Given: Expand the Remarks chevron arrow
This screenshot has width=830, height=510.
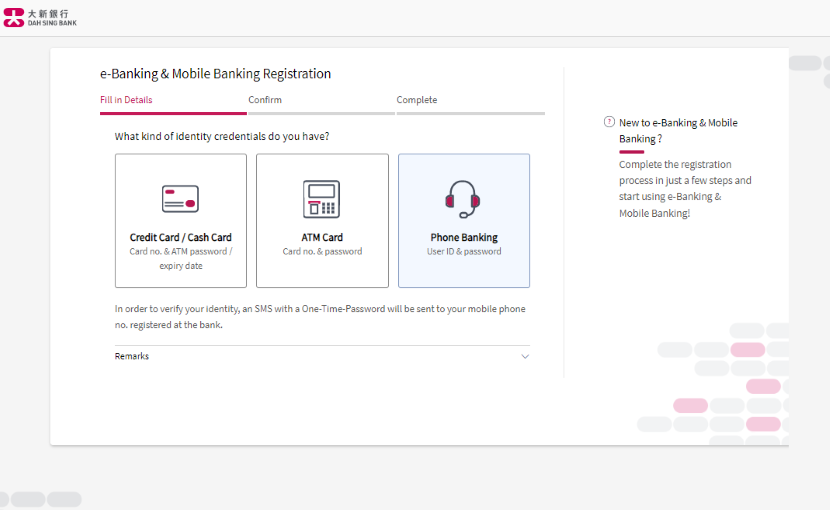Looking at the screenshot, I should click(x=525, y=356).
